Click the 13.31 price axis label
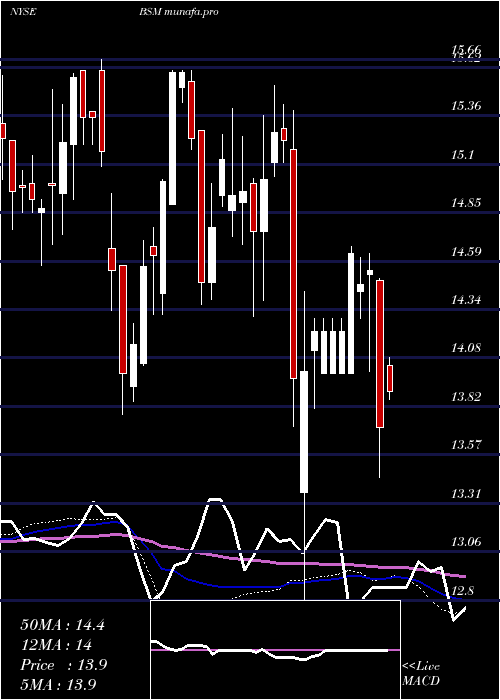This screenshot has height=700, width=500. pyautogui.click(x=466, y=494)
